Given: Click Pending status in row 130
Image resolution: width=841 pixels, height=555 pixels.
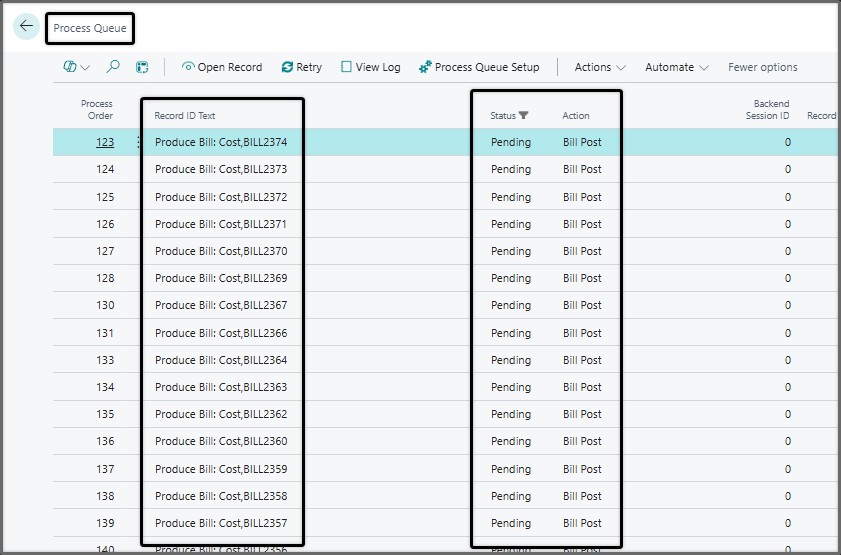Looking at the screenshot, I should click(511, 305).
